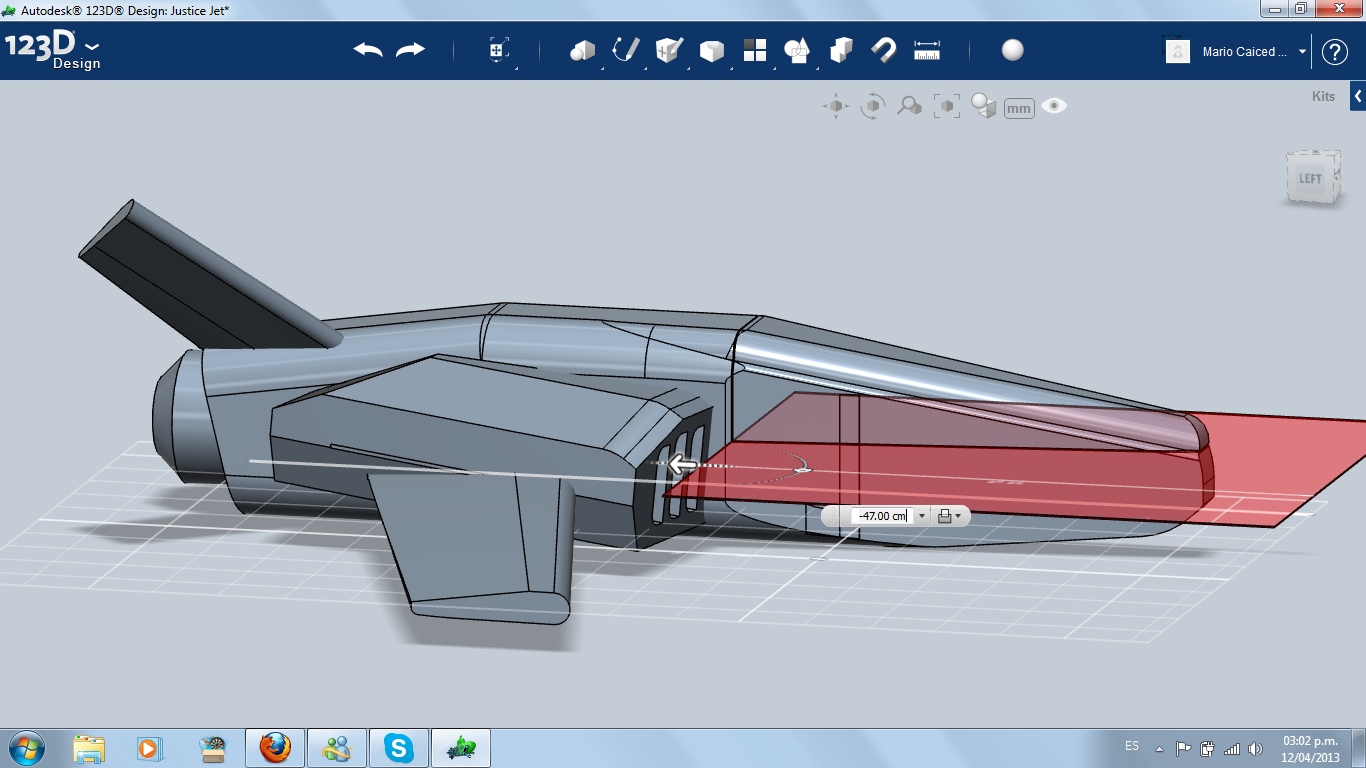The image size is (1366, 768).
Task: Switch to Windows Live Messenger on taskbar
Action: pyautogui.click(x=337, y=747)
